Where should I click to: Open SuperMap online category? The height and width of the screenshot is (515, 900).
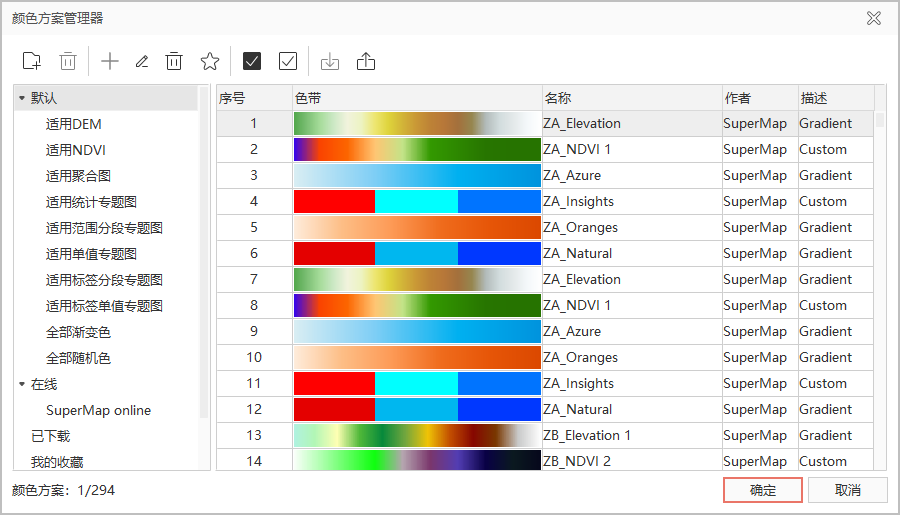pos(98,410)
